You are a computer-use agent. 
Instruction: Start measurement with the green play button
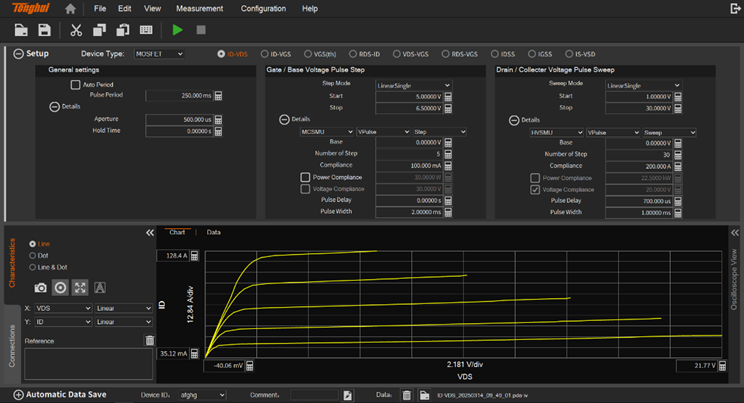coord(177,30)
